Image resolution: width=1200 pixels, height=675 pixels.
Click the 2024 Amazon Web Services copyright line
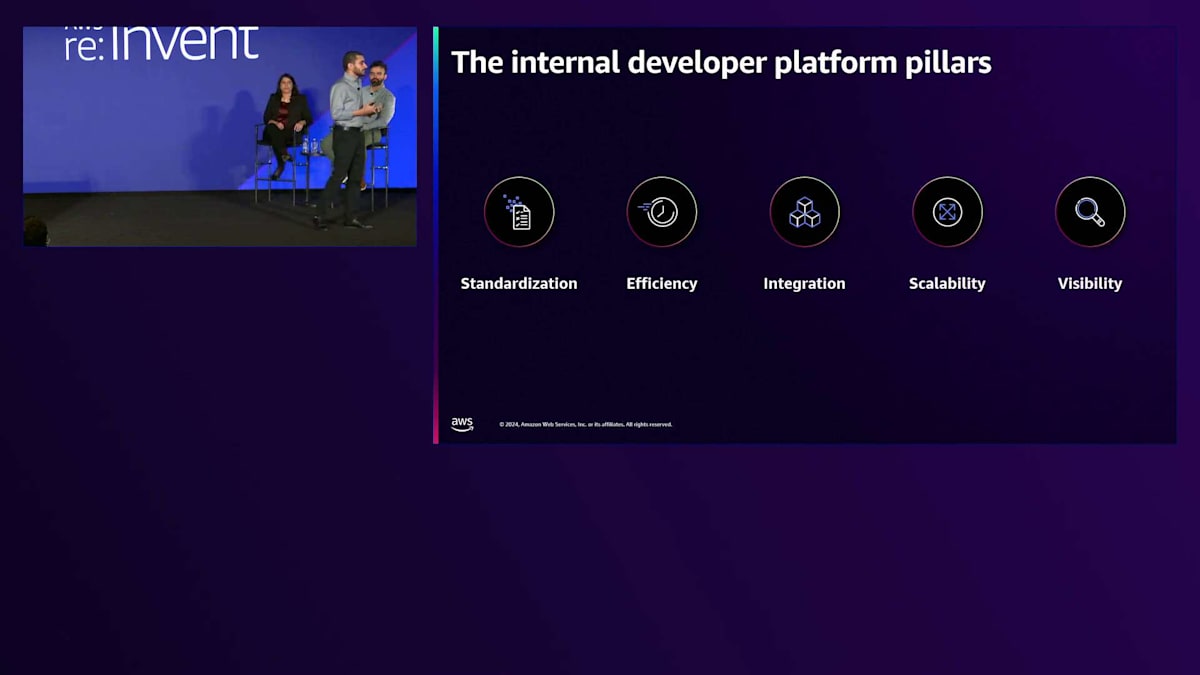586,424
